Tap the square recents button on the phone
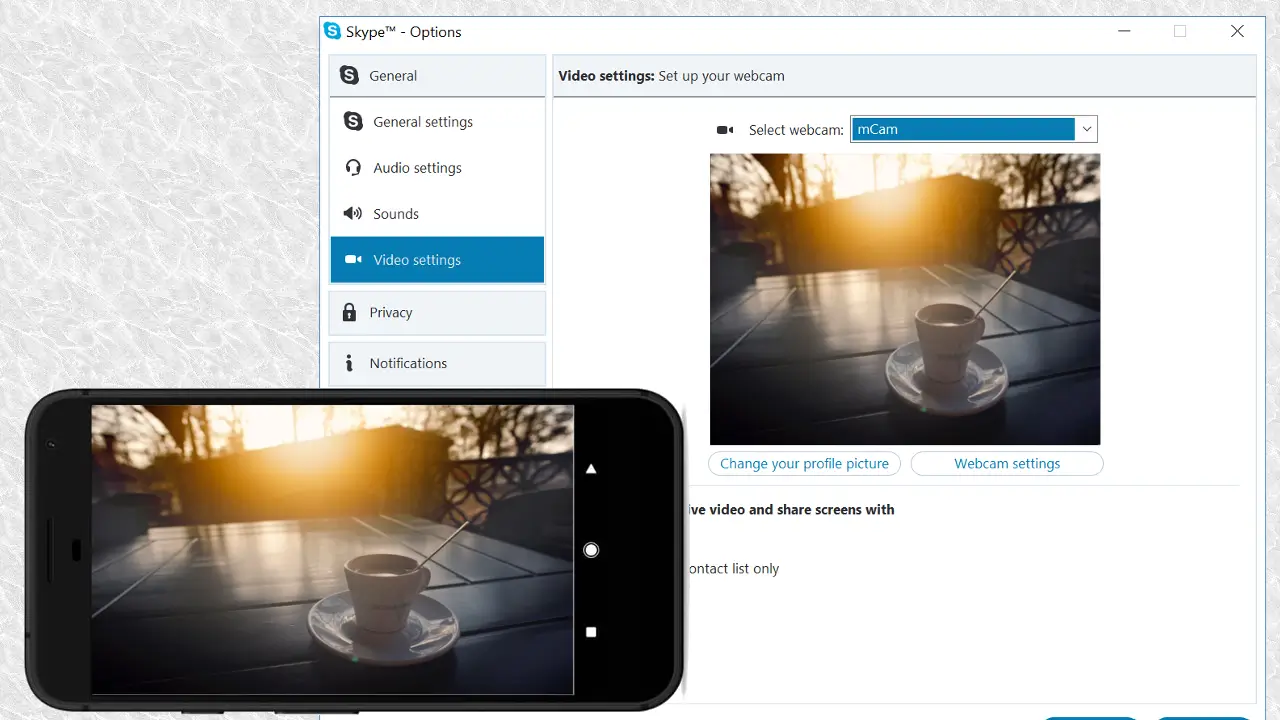Image resolution: width=1280 pixels, height=720 pixels. pyautogui.click(x=591, y=631)
